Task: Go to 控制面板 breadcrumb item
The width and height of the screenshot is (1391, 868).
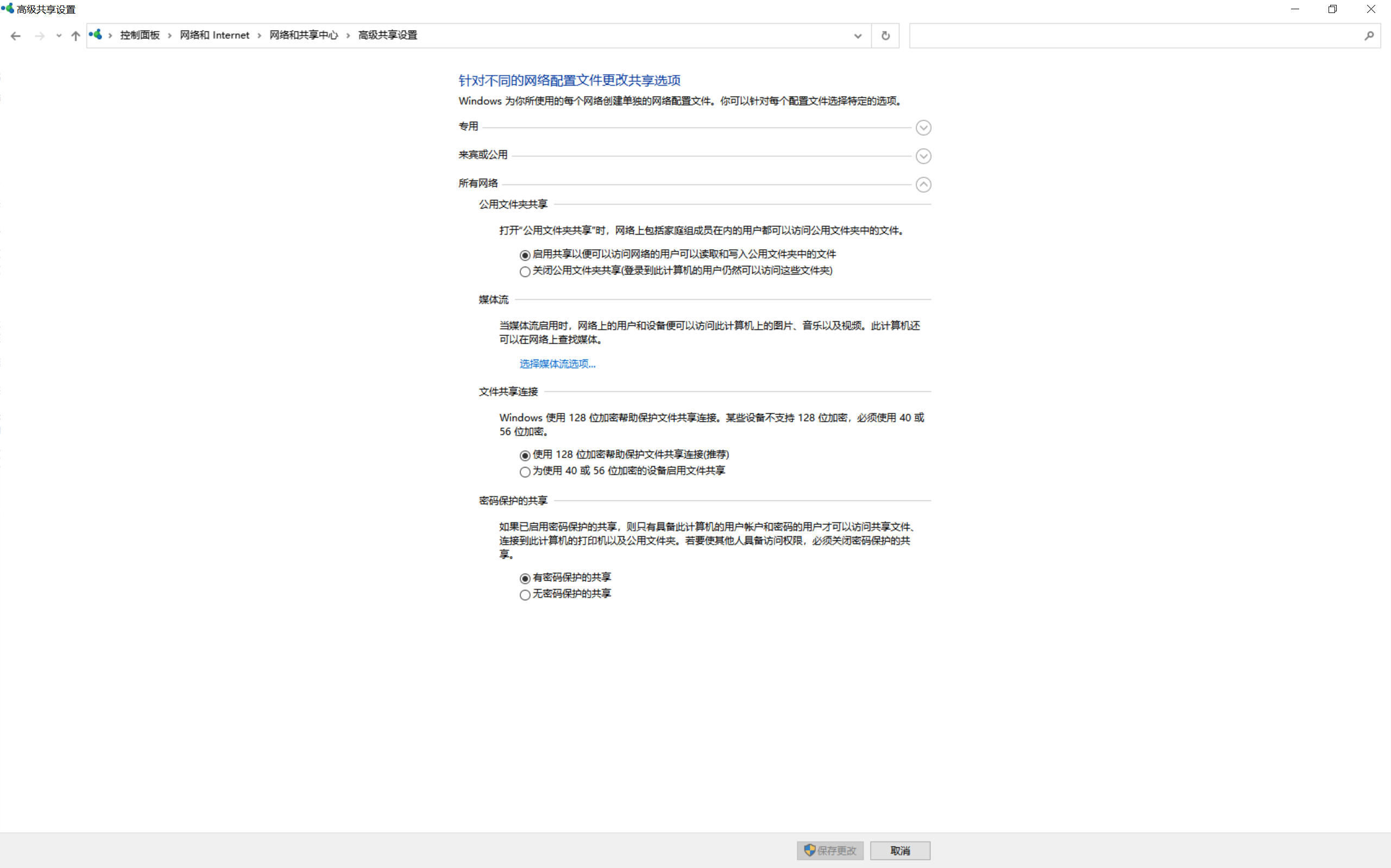Action: click(140, 35)
